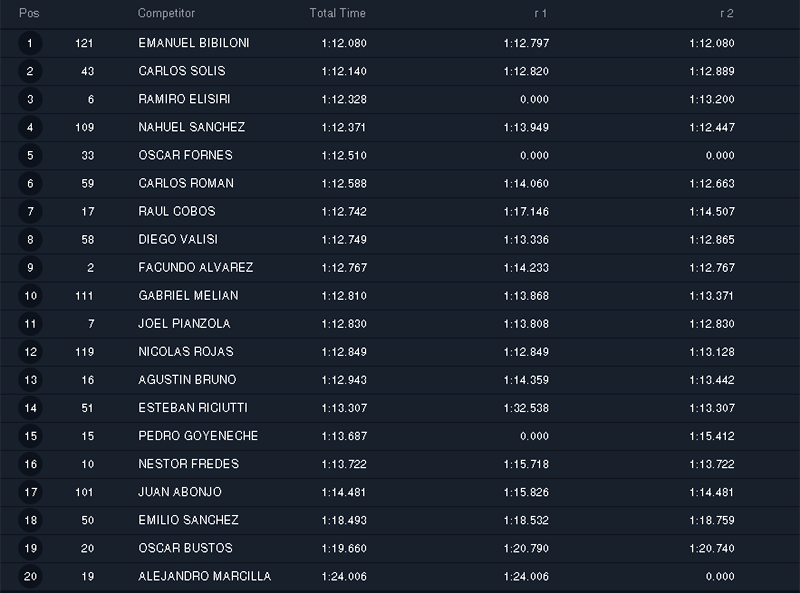Select competitor CARLOS SOLIS
This screenshot has height=593, width=800.
(182, 71)
